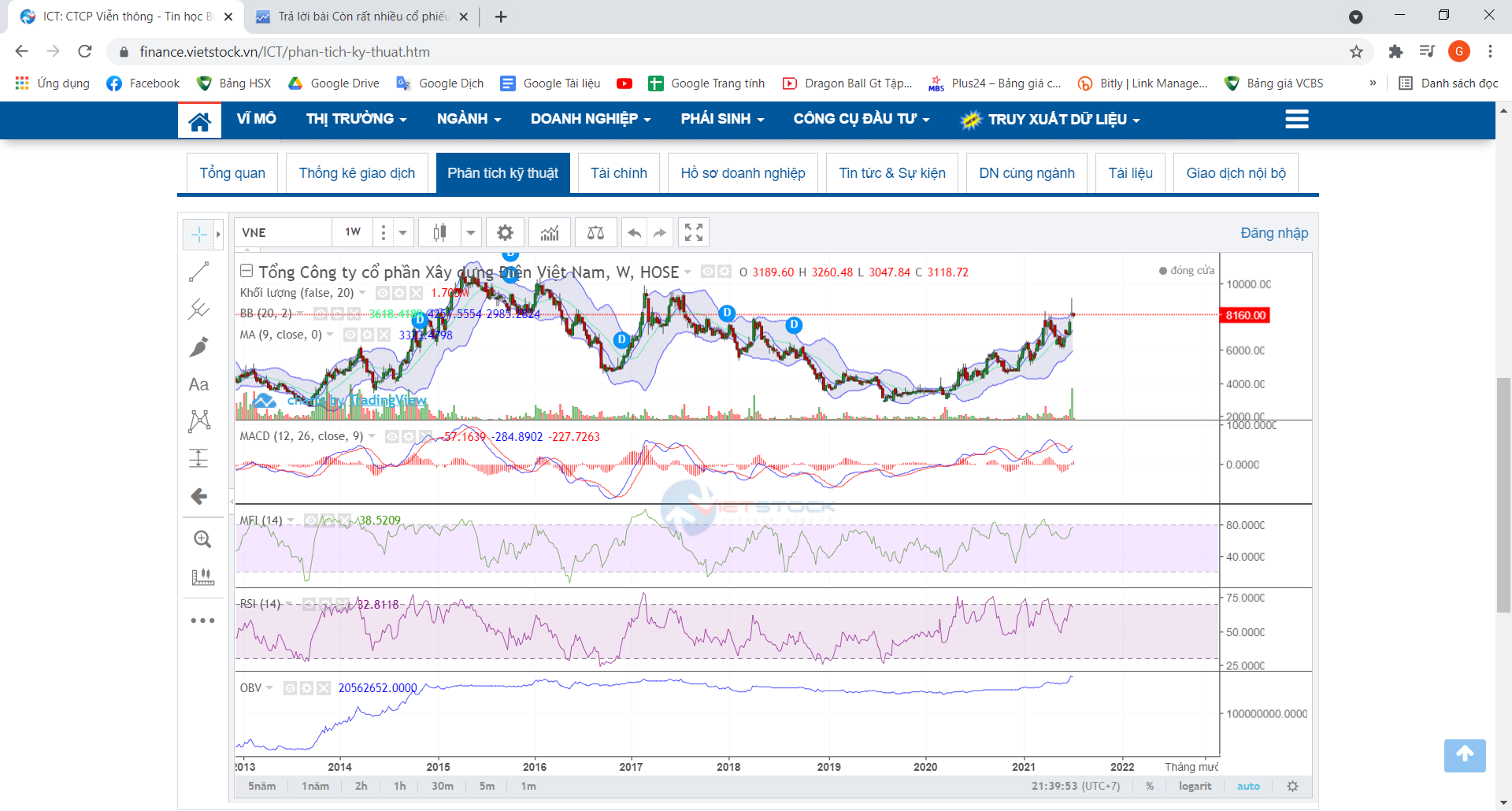Redo the chart action

click(660, 232)
